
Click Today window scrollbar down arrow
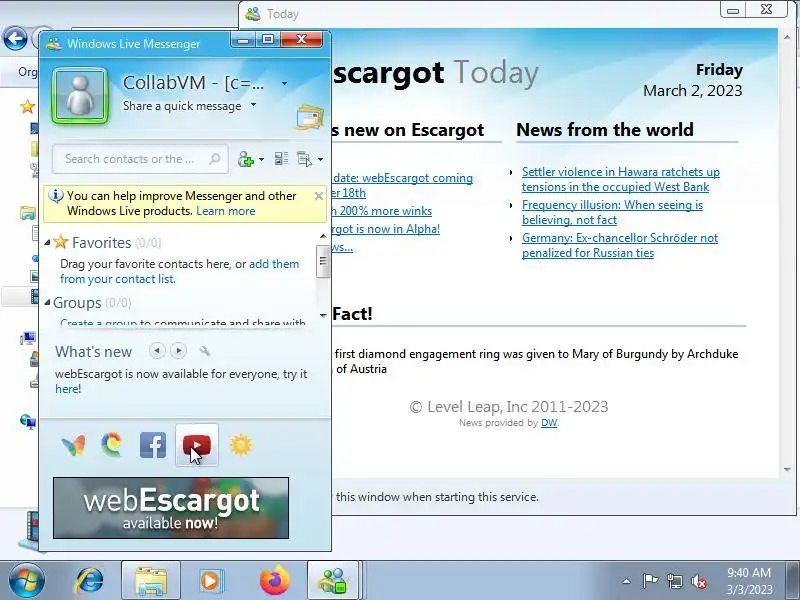(x=787, y=469)
